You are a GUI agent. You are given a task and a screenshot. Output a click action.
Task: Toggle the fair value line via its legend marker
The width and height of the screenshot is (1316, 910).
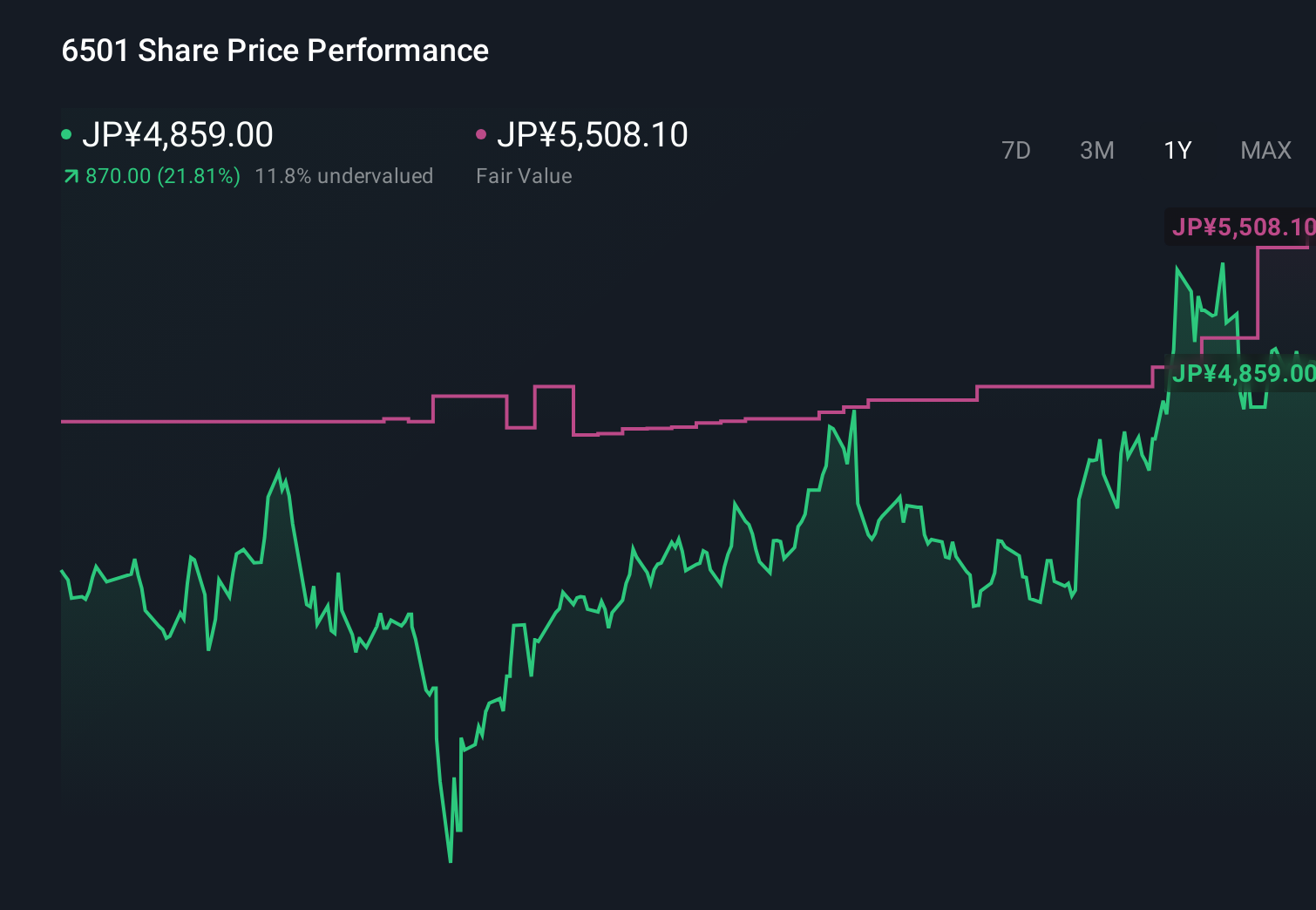click(481, 132)
